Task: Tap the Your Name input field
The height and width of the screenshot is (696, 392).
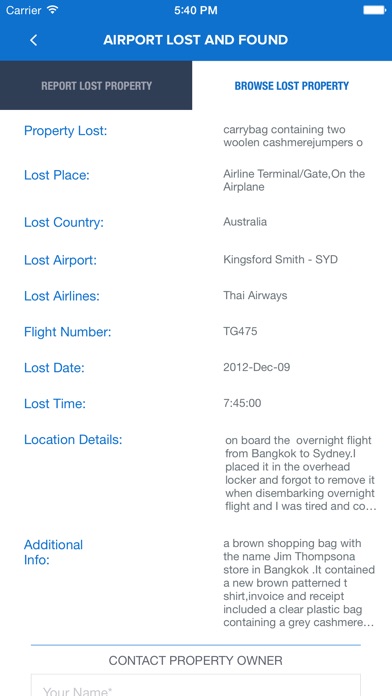Action: [x=196, y=685]
